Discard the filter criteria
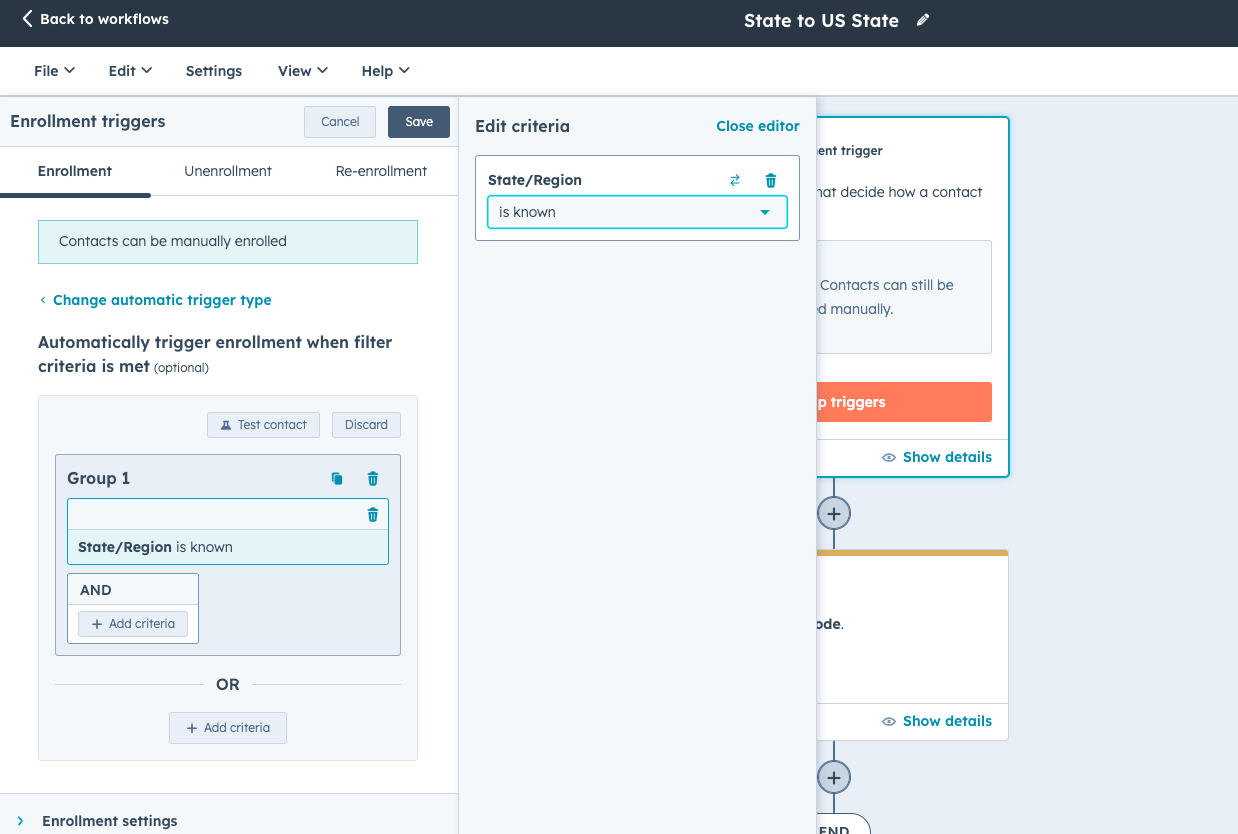The image size is (1238, 834). [x=366, y=425]
